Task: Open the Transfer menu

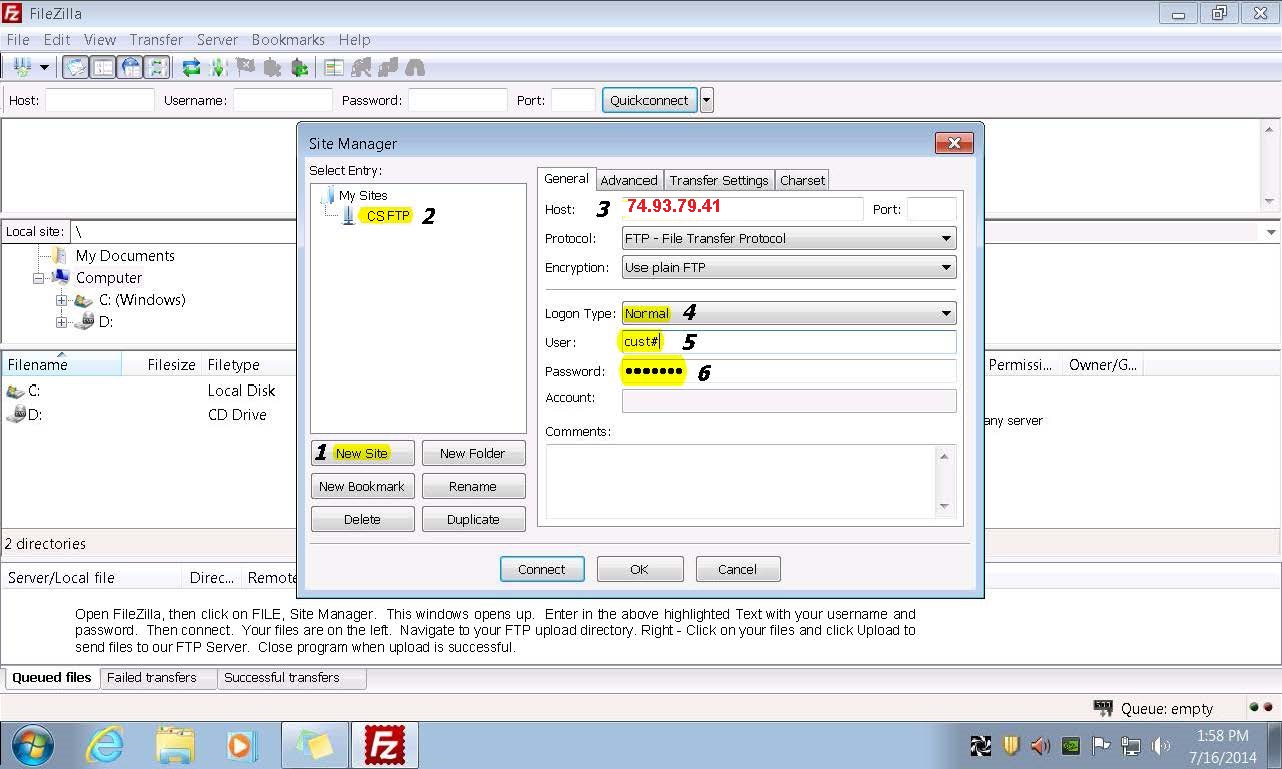Action: (156, 40)
